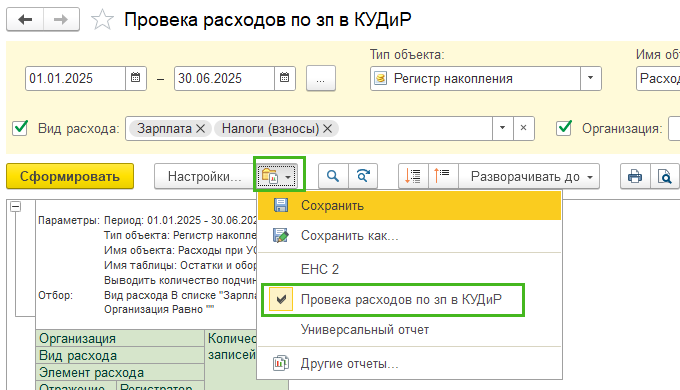Select Сохранить как... in menu
This screenshot has height=390, width=680.
coord(409,236)
